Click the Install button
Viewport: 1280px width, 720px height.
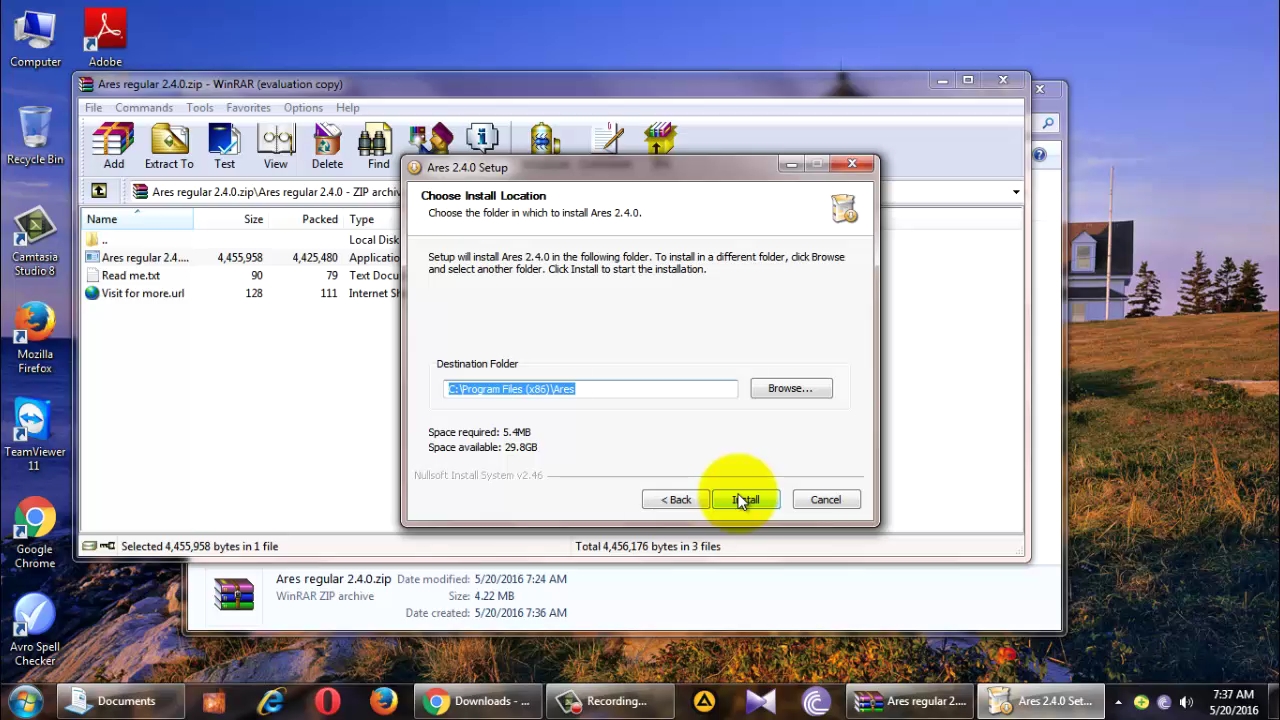(x=746, y=500)
